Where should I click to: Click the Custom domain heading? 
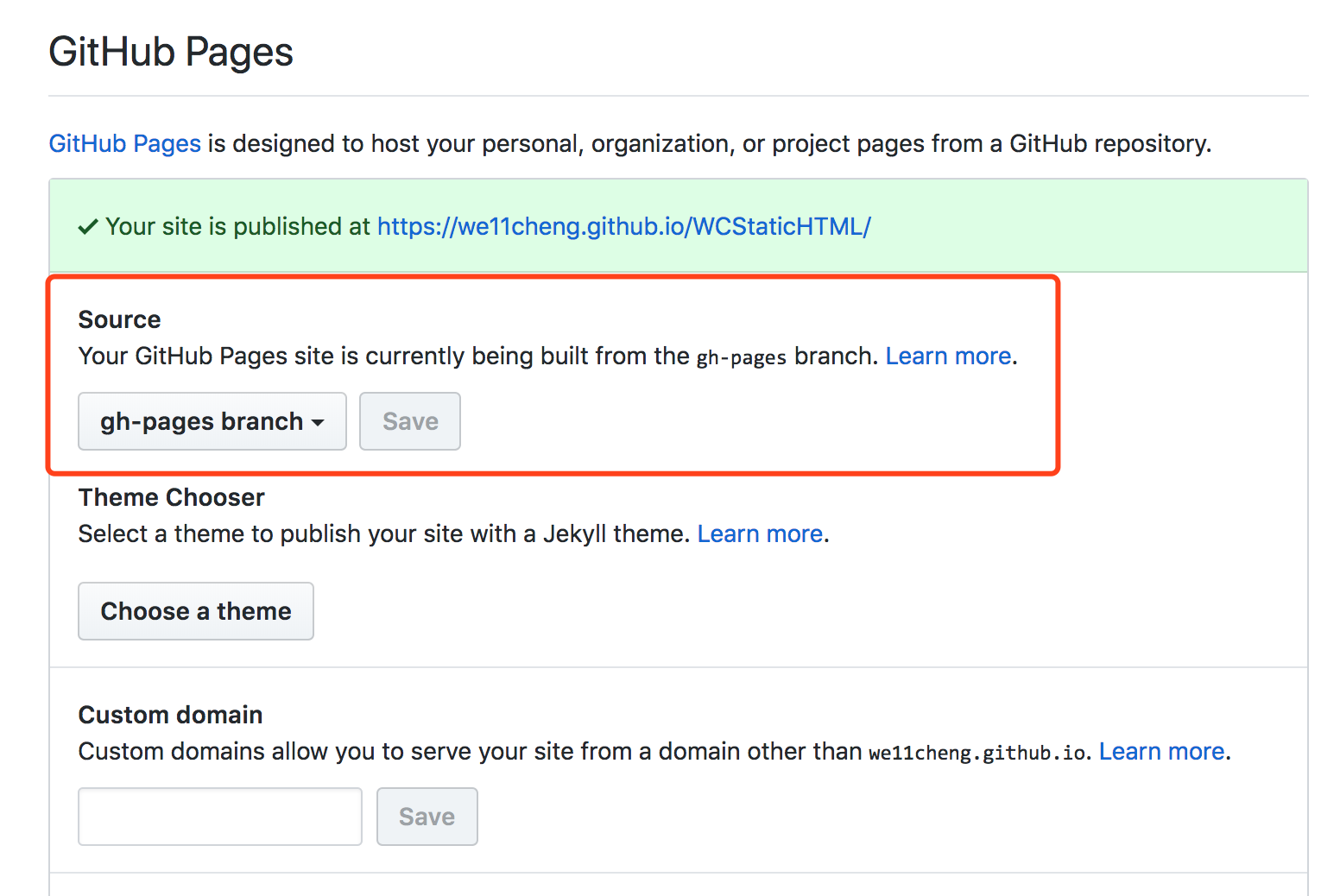point(170,715)
